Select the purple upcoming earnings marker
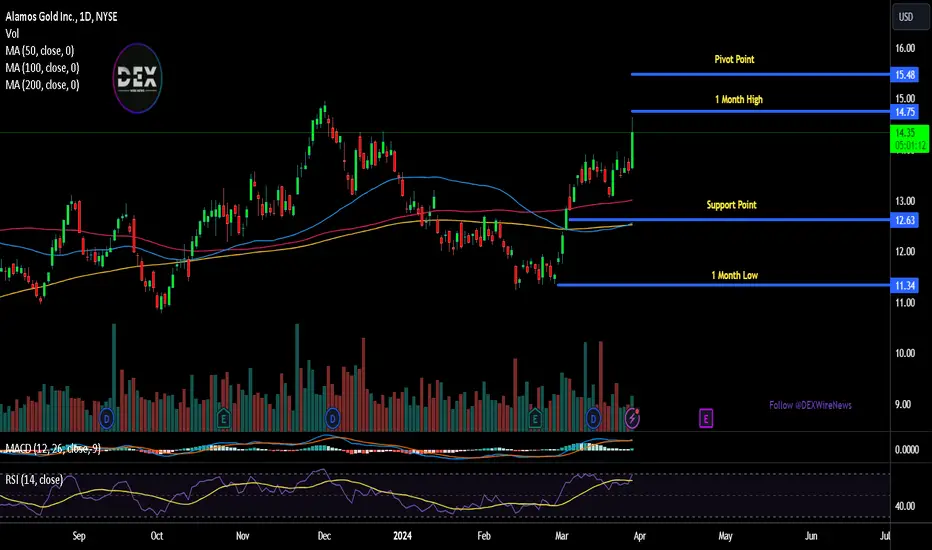This screenshot has height=550, width=932. pyautogui.click(x=706, y=419)
